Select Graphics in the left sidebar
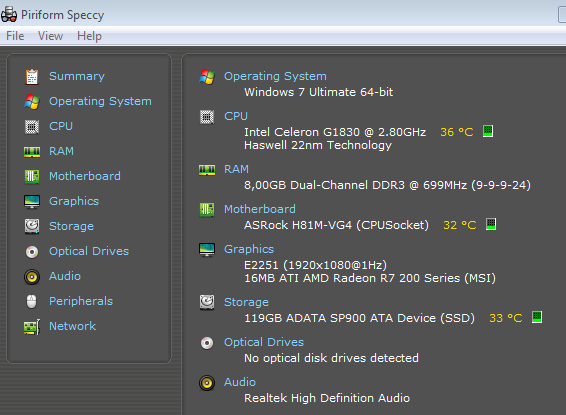566x415 pixels. tap(74, 201)
